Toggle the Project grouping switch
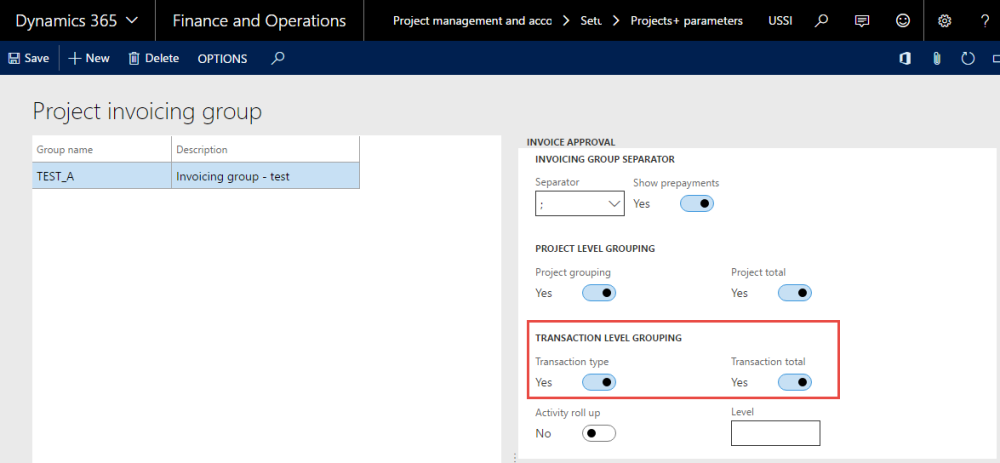 599,293
